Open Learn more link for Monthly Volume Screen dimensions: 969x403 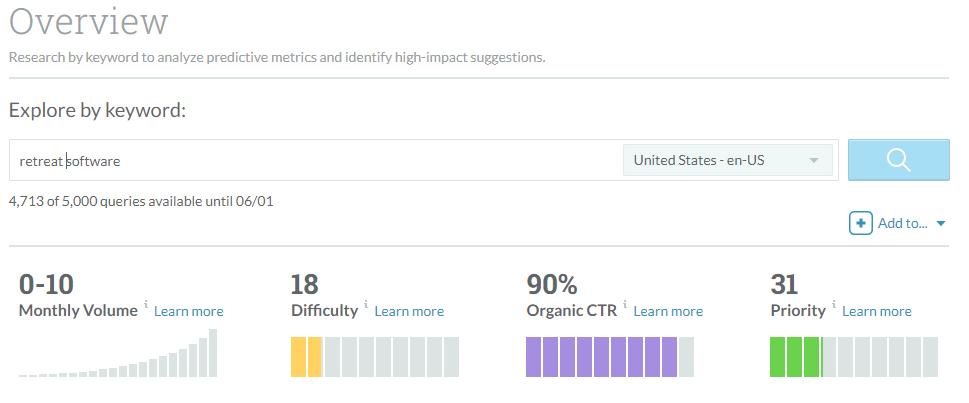click(x=189, y=311)
